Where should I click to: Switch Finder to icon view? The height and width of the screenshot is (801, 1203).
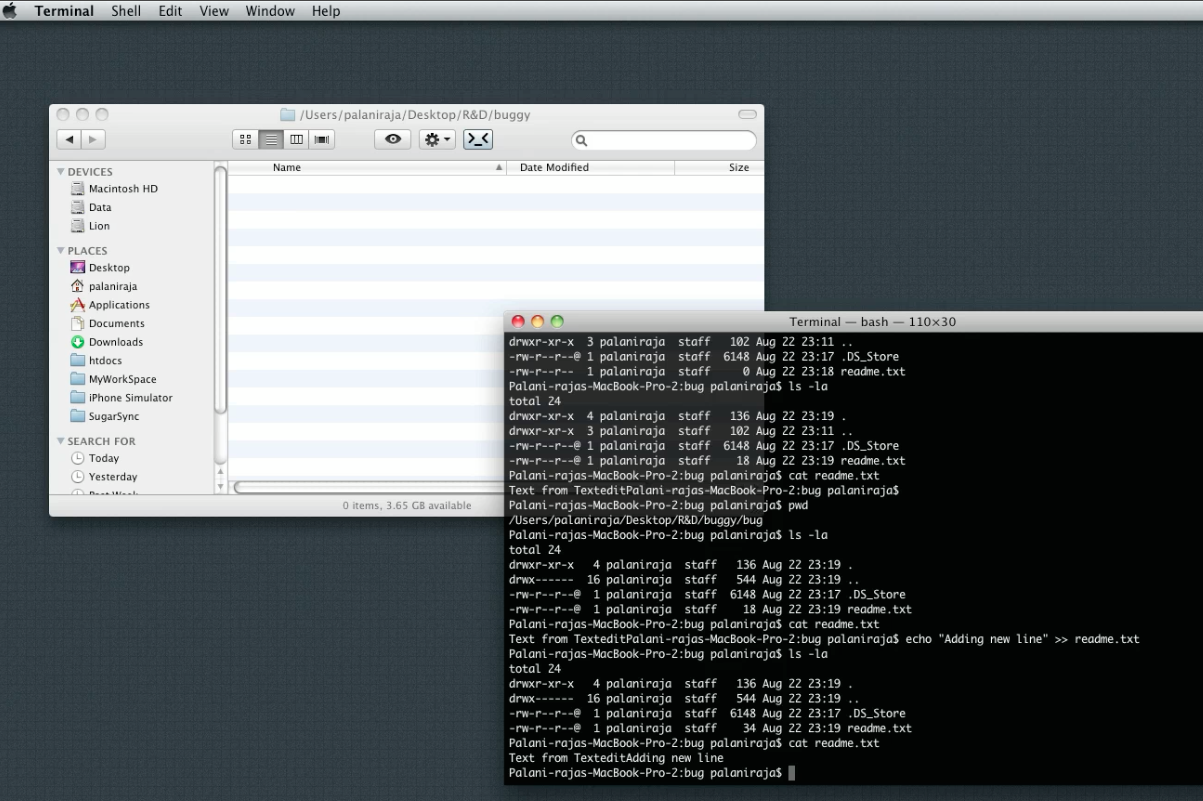point(245,141)
